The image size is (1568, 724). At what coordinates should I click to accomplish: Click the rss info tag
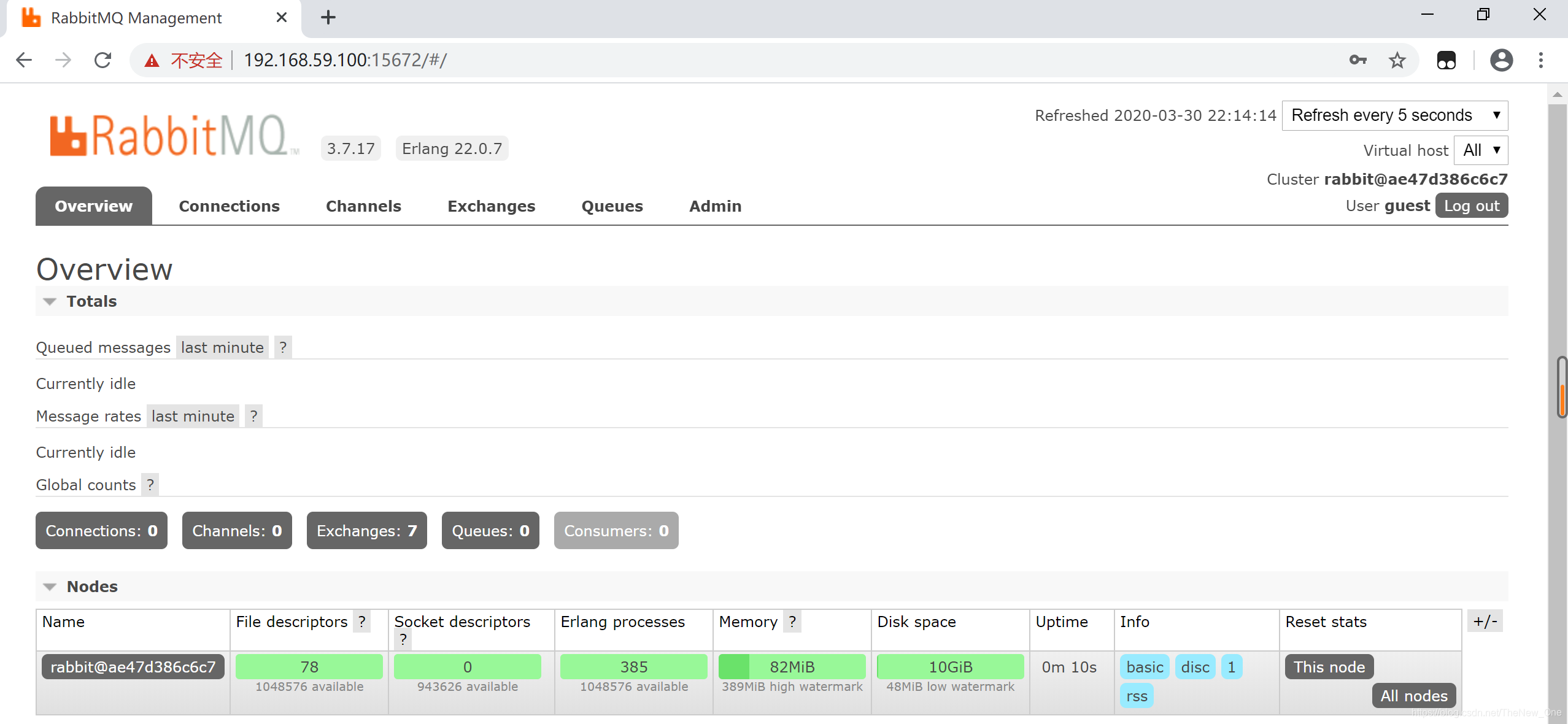tap(1137, 696)
